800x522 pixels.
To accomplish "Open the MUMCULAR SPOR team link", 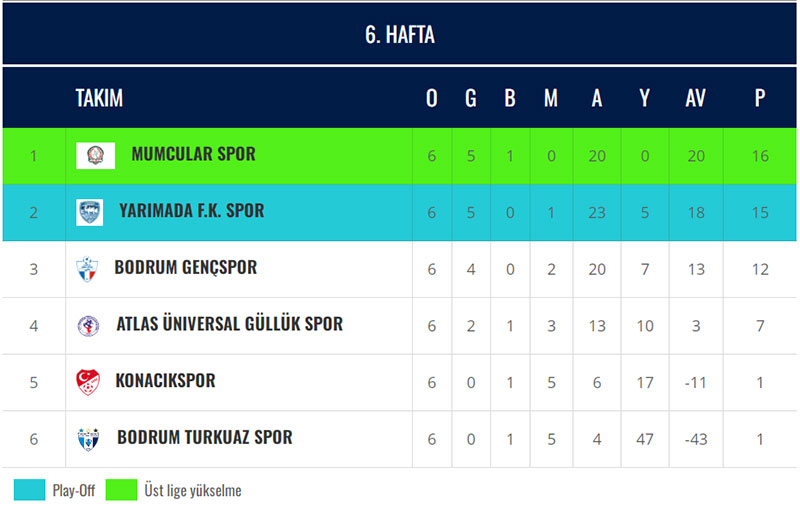I will coord(193,155).
